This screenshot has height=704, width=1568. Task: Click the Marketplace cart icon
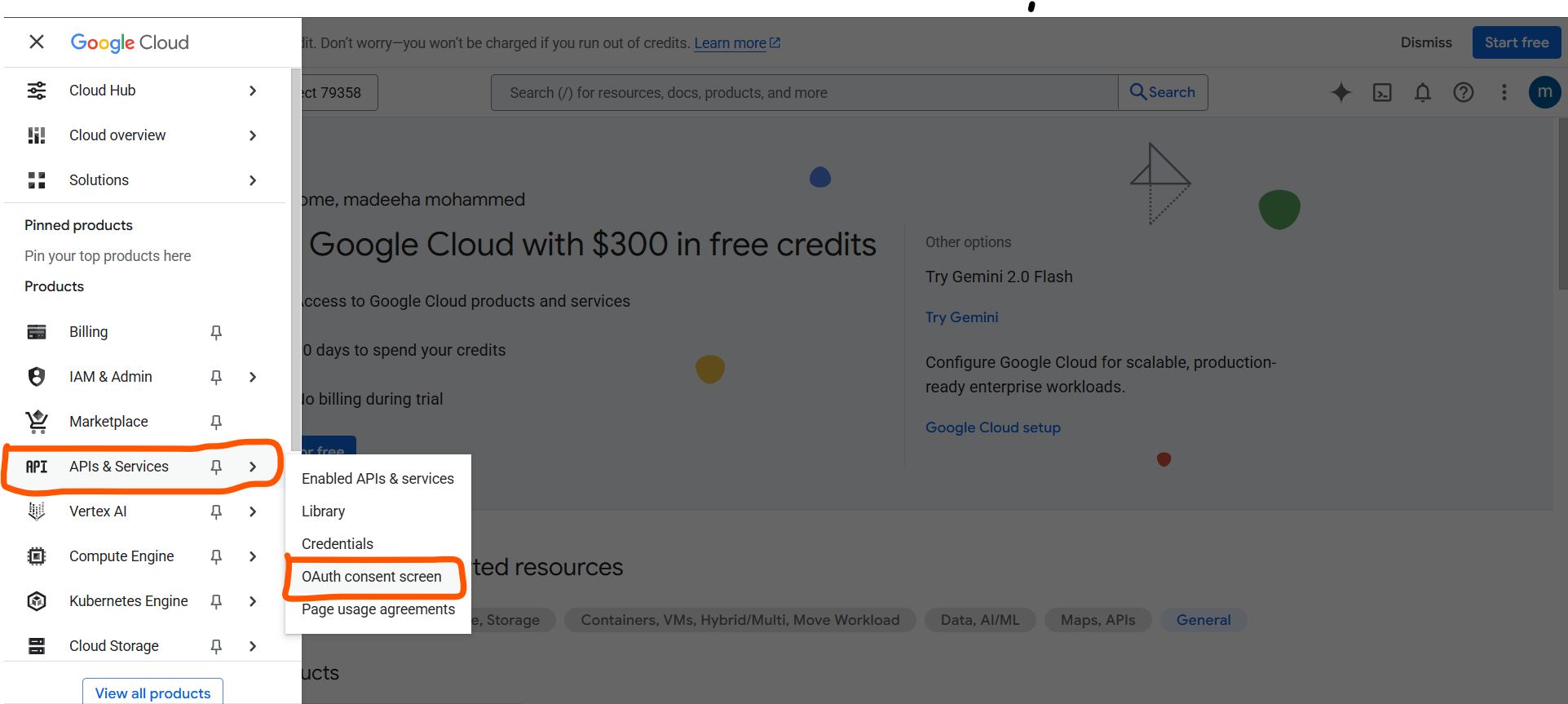[37, 422]
